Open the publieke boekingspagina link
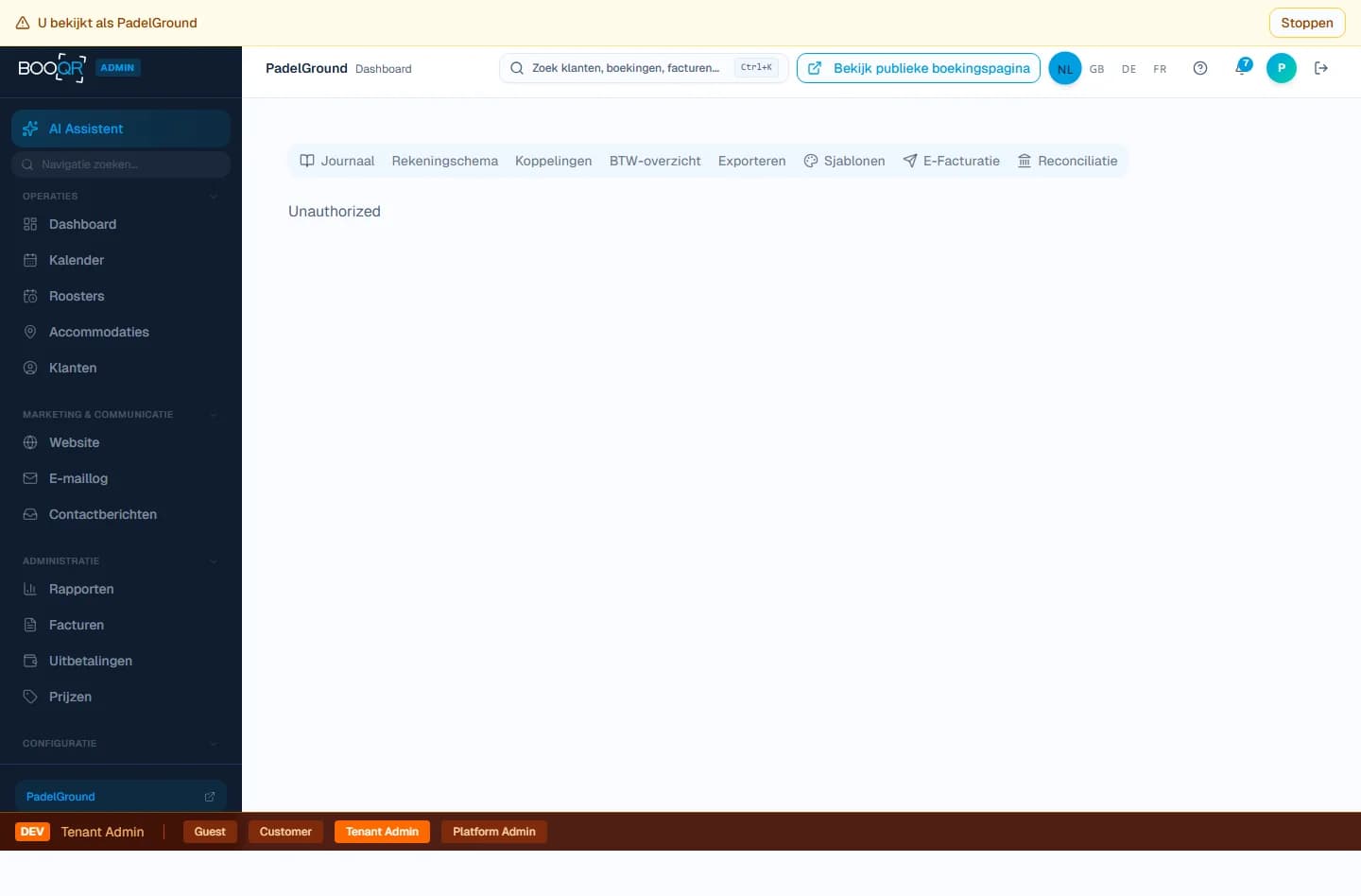The image size is (1361, 896). click(x=918, y=68)
